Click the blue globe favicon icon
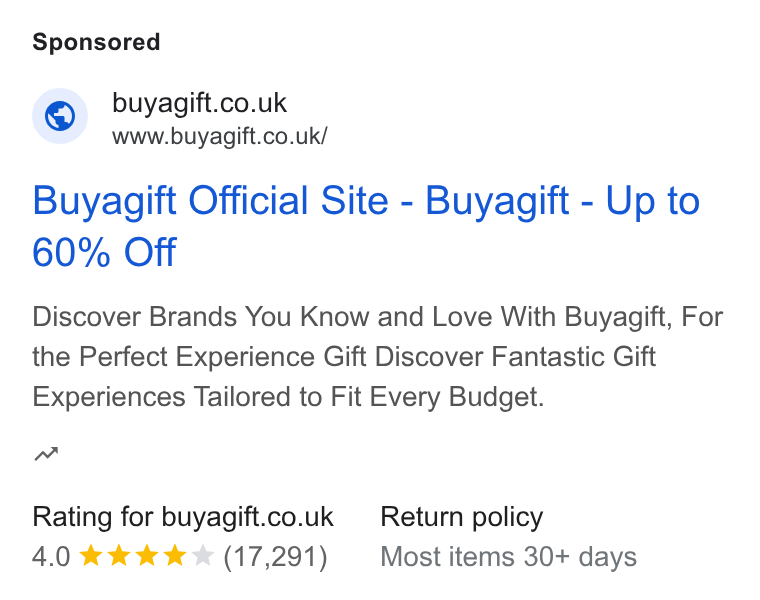The width and height of the screenshot is (760, 600). coord(60,116)
